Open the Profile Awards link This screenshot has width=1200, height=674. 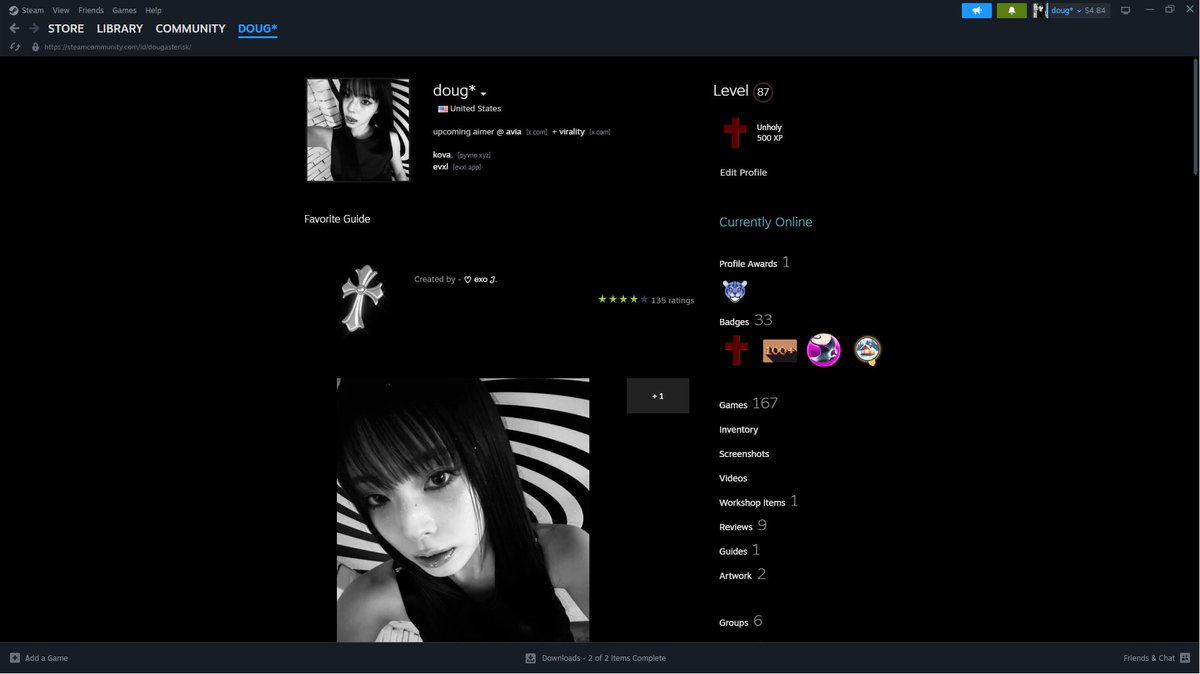(x=748, y=264)
